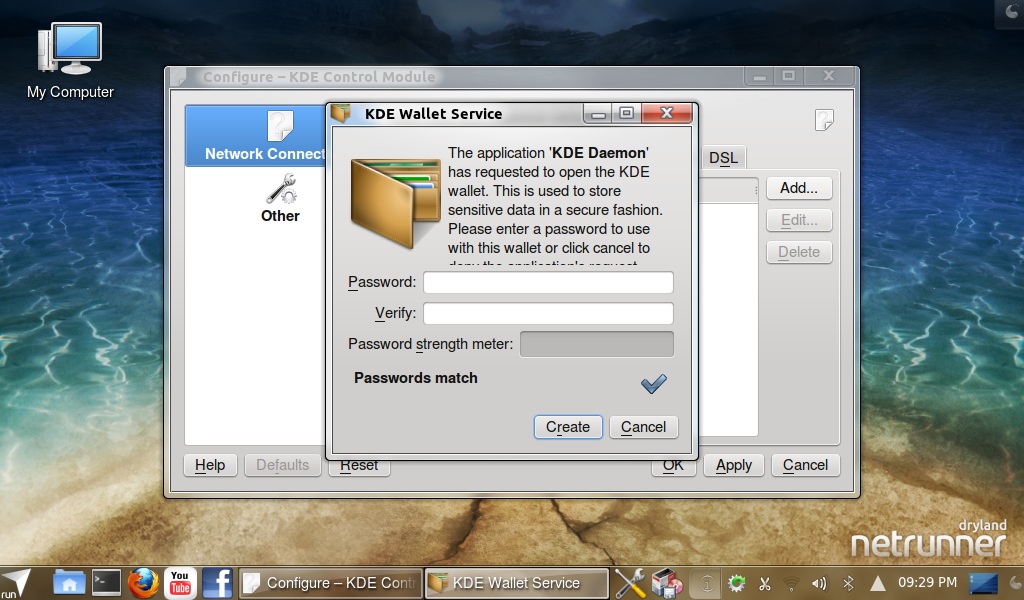Open the home folder from the taskbar

(69, 583)
